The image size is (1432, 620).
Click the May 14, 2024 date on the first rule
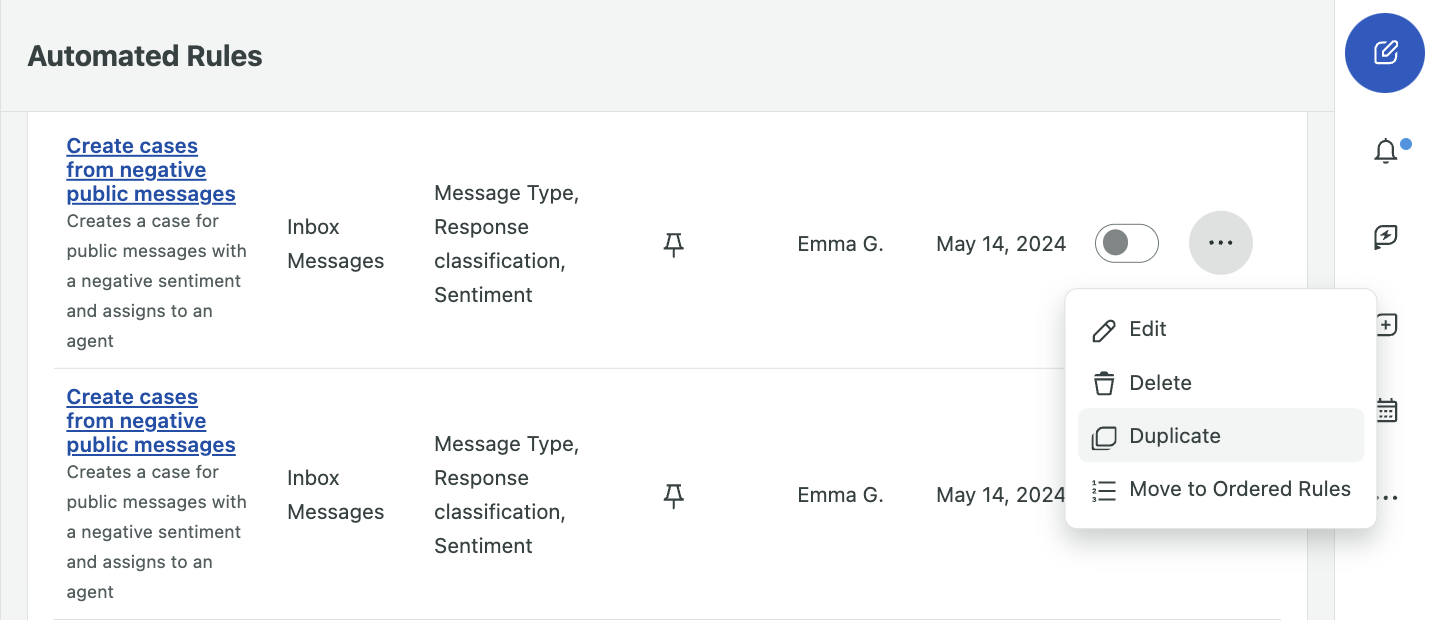pyautogui.click(x=1000, y=243)
